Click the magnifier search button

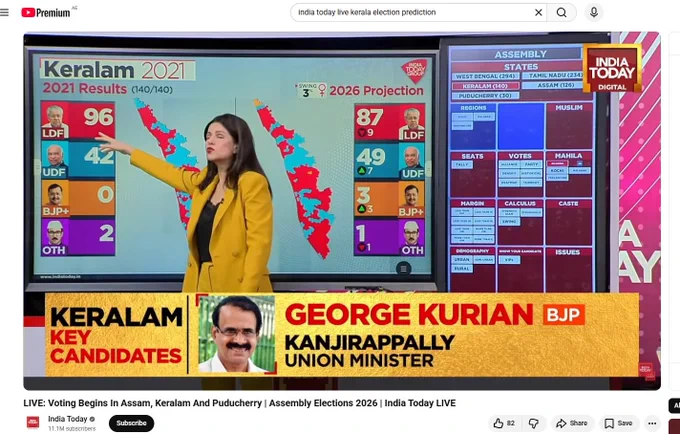pos(562,13)
